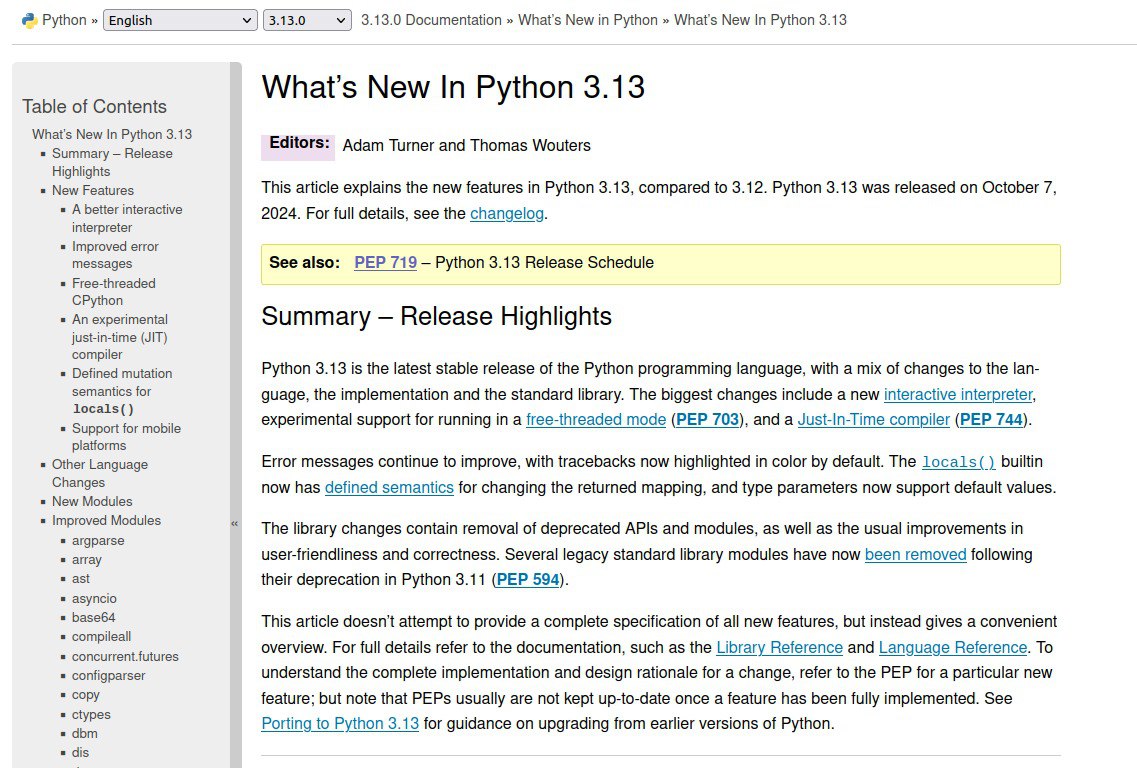Jump to Summary – Release Highlights in sidebar
The image size is (1137, 768).
click(112, 162)
